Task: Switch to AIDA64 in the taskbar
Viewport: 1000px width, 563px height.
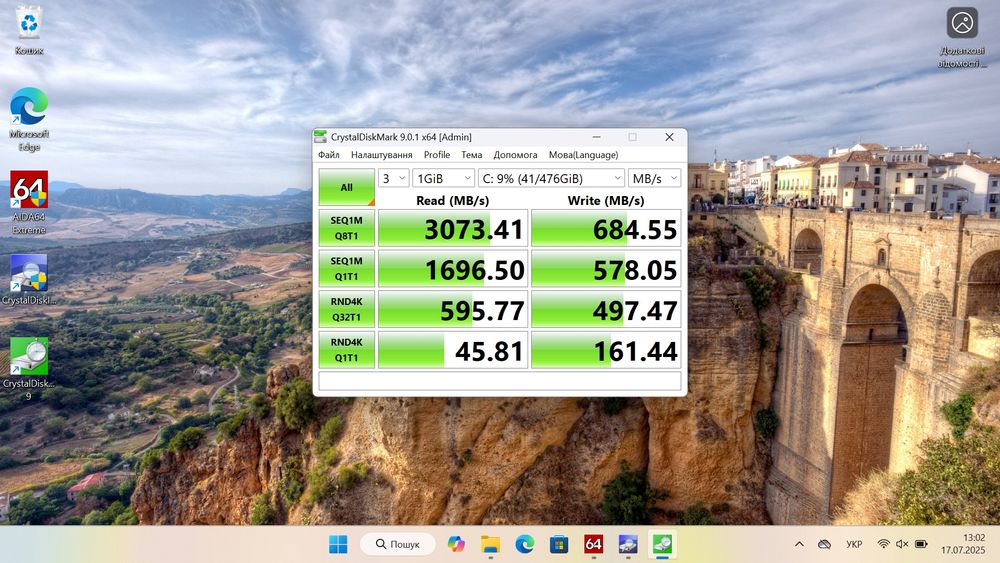Action: coord(593,544)
